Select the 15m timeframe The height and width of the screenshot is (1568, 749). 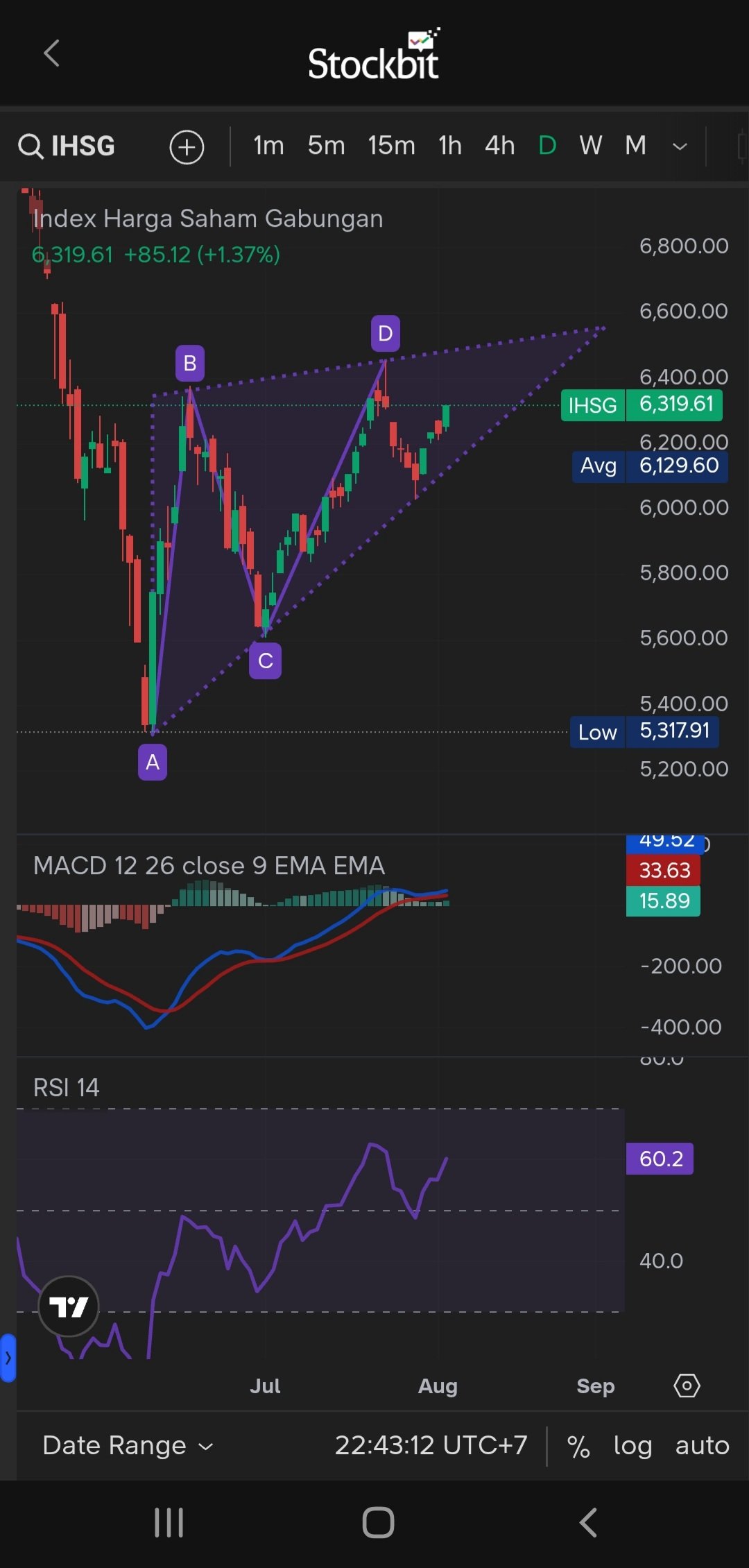pos(391,146)
